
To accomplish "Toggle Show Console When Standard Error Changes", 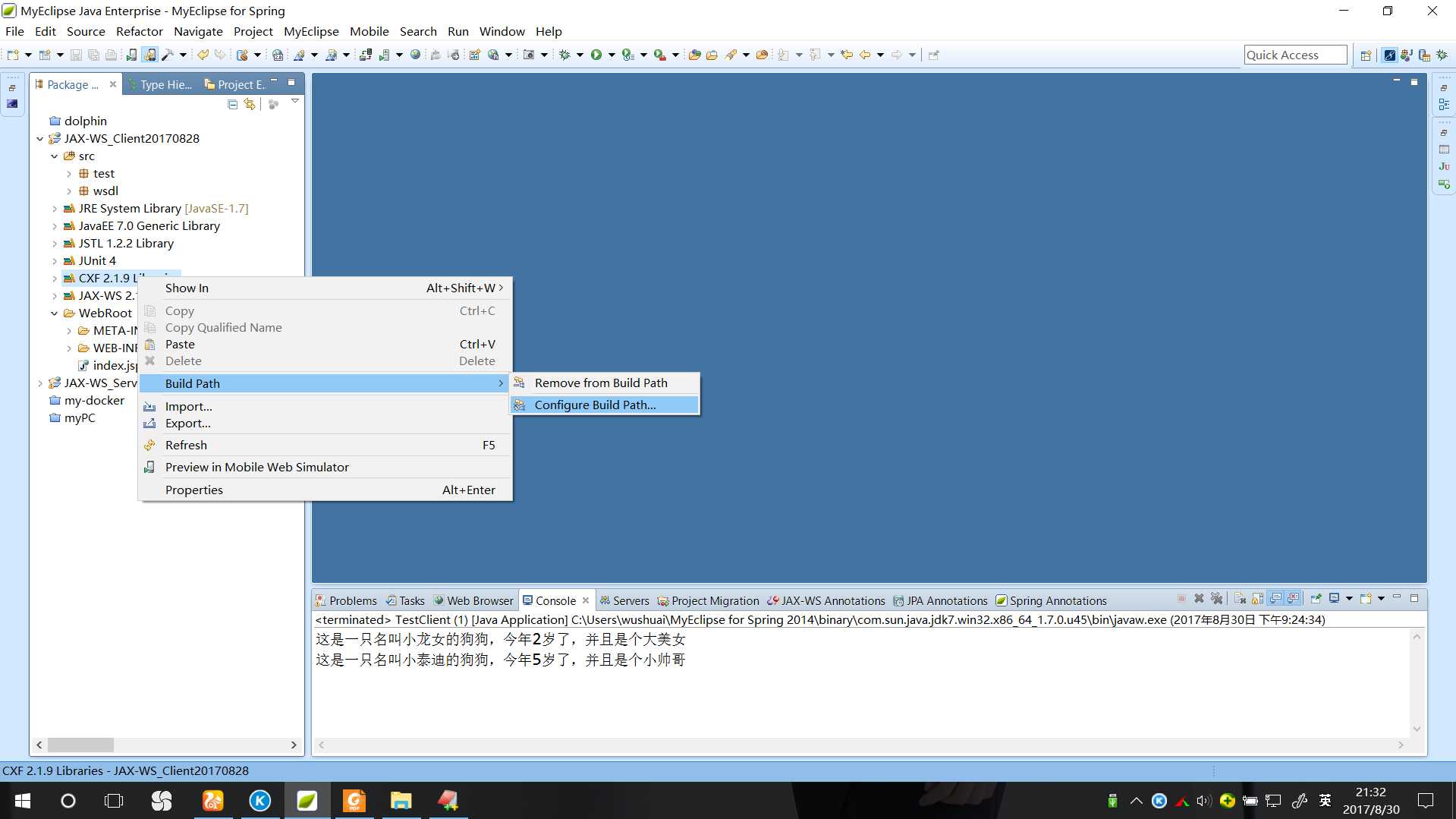I will (1294, 599).
